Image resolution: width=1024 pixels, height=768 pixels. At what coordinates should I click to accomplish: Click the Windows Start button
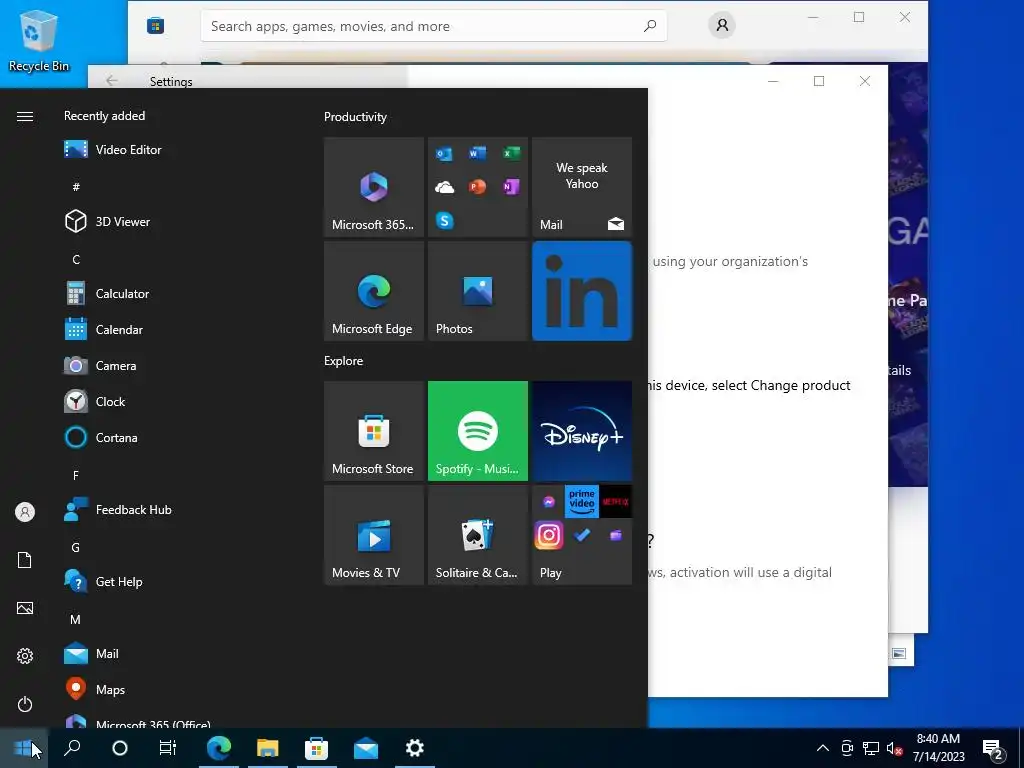24,748
